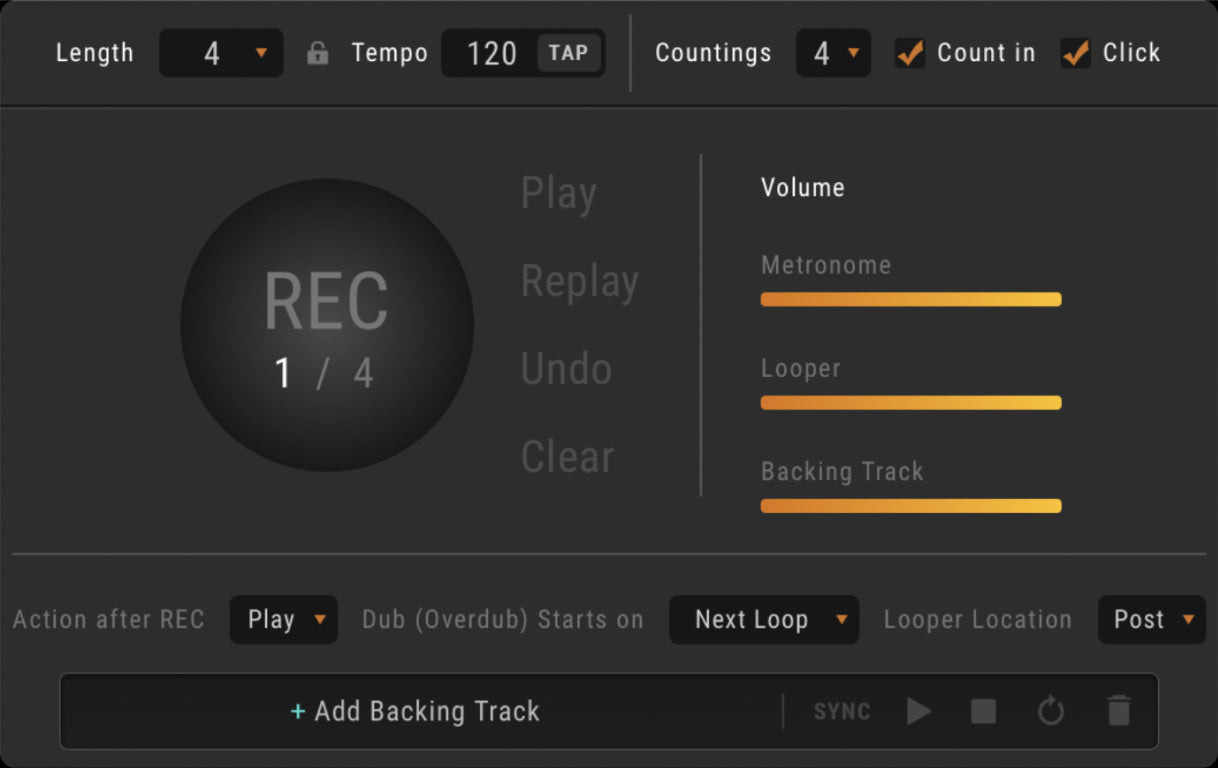This screenshot has width=1218, height=768.
Task: Restart the backing track with loop icon
Action: (x=1050, y=711)
